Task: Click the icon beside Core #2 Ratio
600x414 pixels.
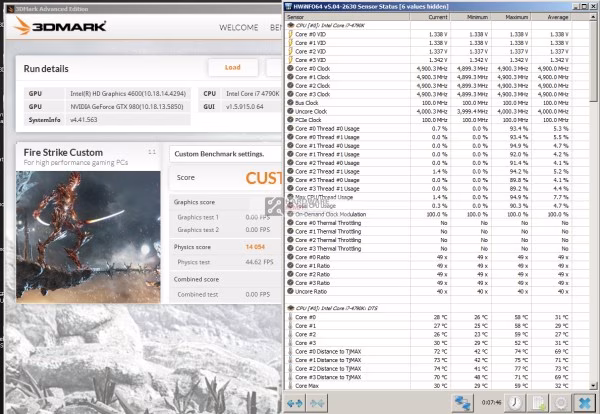Action: point(290,274)
